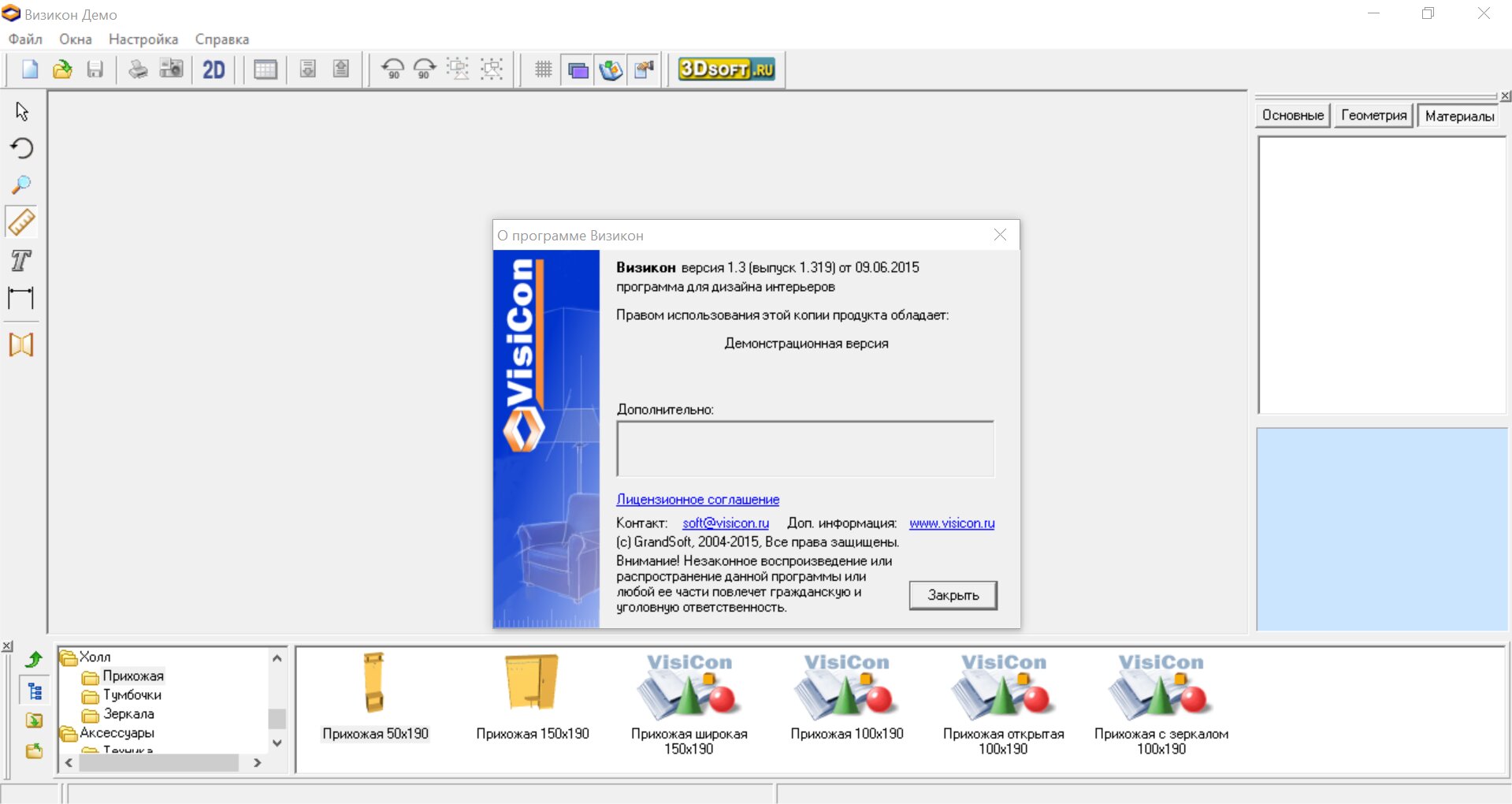Image resolution: width=1512 pixels, height=804 pixels.
Task: Open the Окна menu
Action: pyautogui.click(x=76, y=39)
